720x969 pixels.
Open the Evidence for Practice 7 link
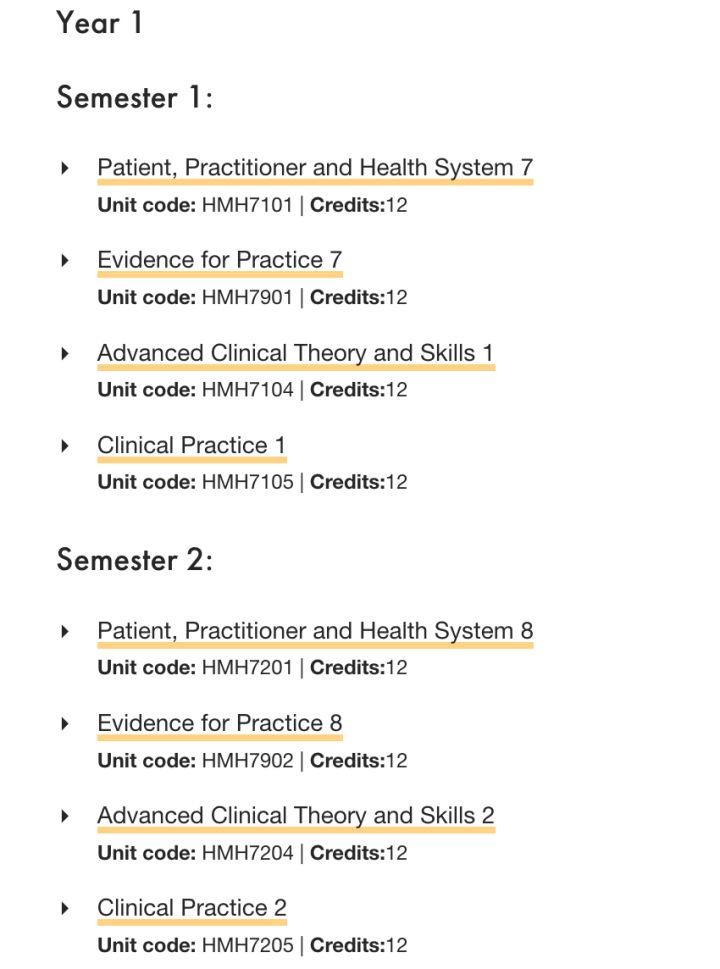[x=220, y=261]
